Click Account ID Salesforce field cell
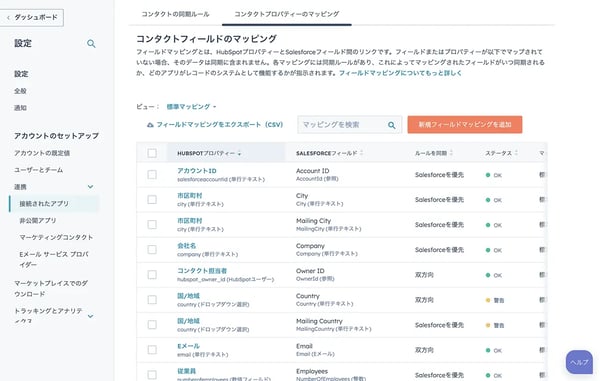Screen dimensions: 600x381 click(x=317, y=174)
